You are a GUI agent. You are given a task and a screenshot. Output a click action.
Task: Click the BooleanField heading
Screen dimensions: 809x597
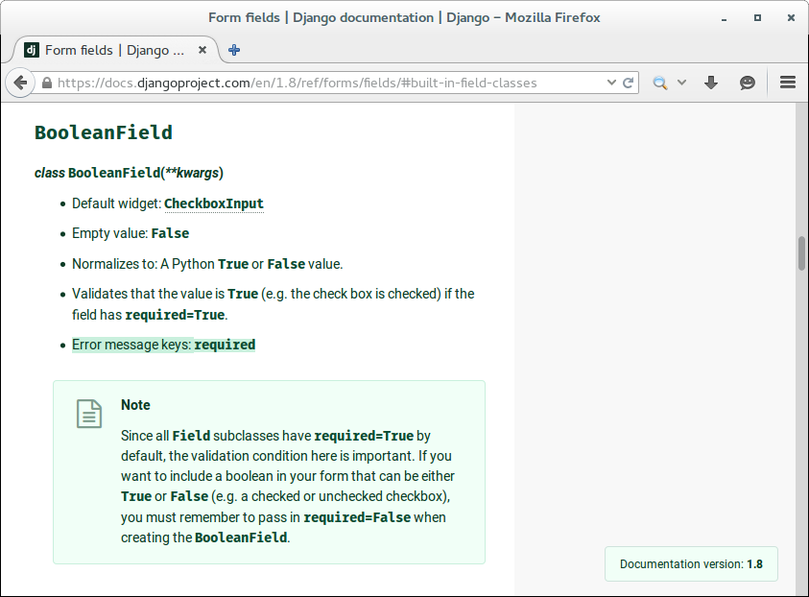104,133
